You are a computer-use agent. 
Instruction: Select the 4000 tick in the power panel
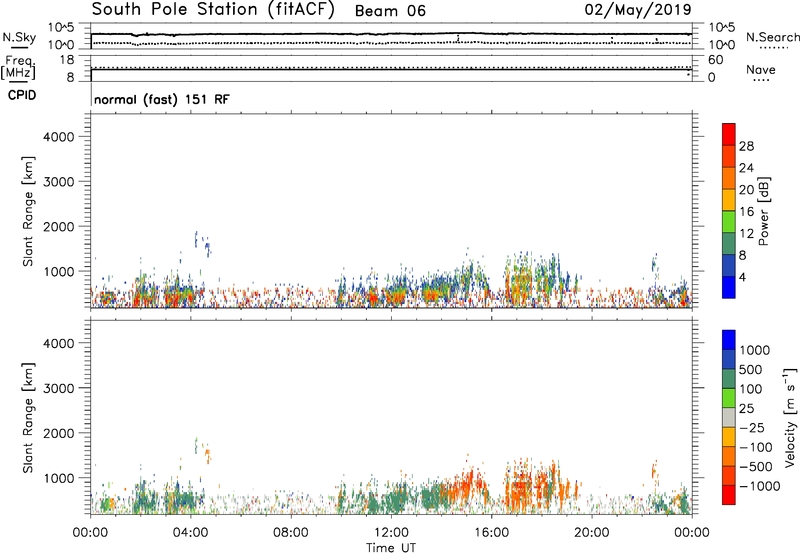(59, 137)
